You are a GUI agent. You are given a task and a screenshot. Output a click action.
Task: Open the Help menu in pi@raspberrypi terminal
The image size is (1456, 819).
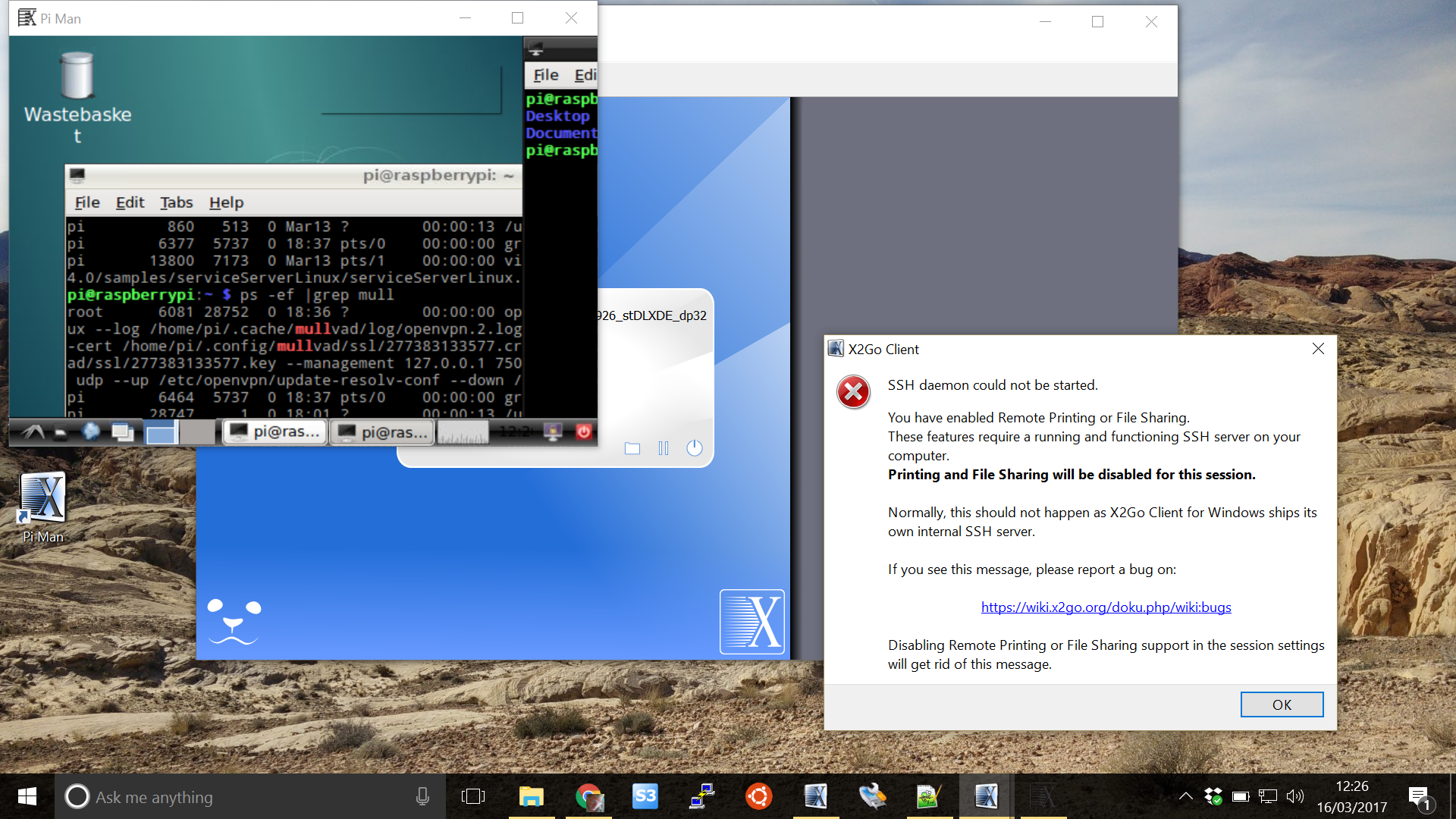click(226, 202)
